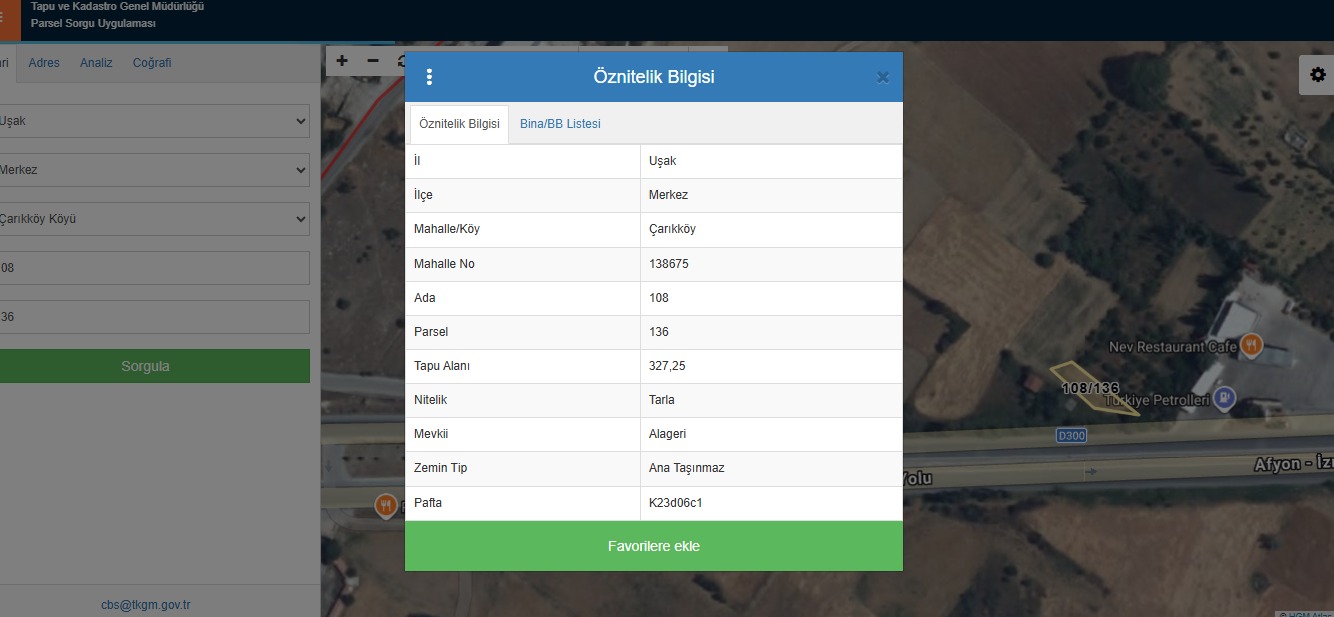Click the Nitelik value Tarla
Image resolution: width=1334 pixels, height=617 pixels.
662,400
